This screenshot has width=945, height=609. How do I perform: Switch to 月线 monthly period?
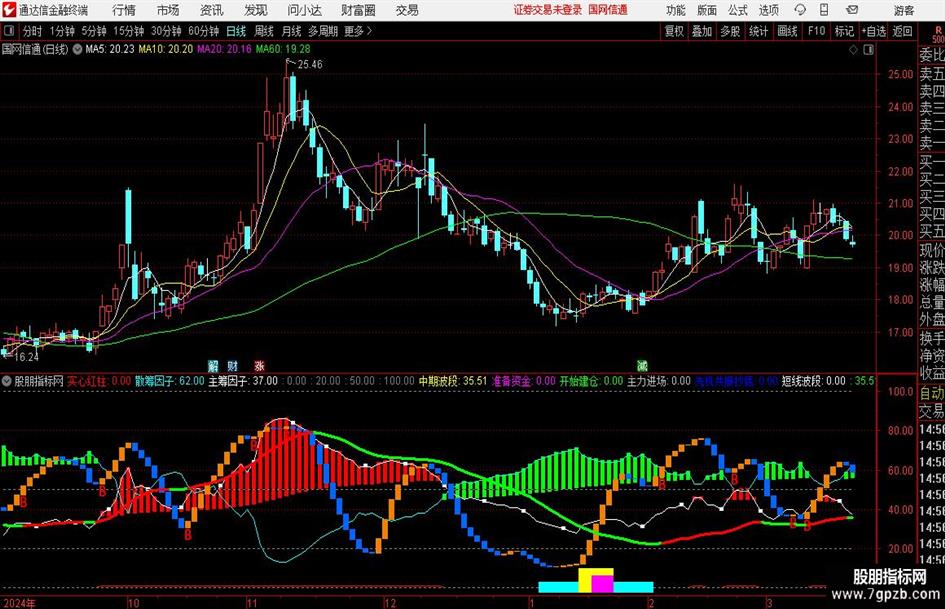[291, 31]
